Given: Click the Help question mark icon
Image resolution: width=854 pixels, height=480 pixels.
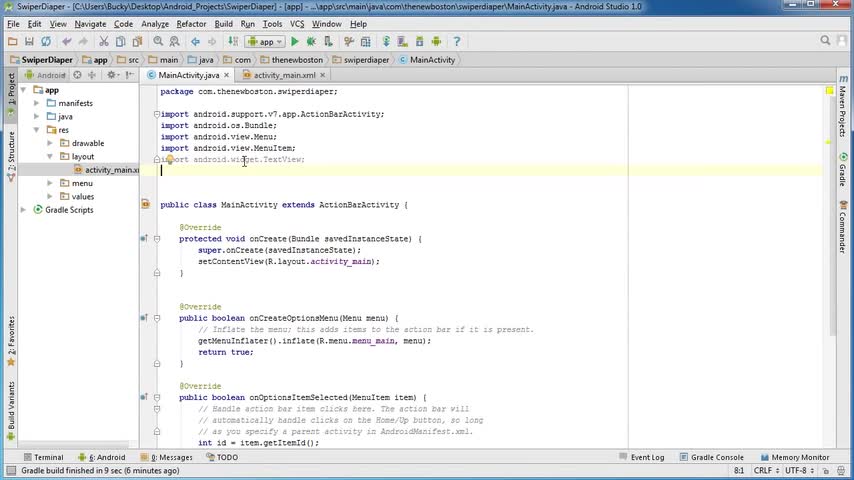Looking at the screenshot, I should [457, 41].
